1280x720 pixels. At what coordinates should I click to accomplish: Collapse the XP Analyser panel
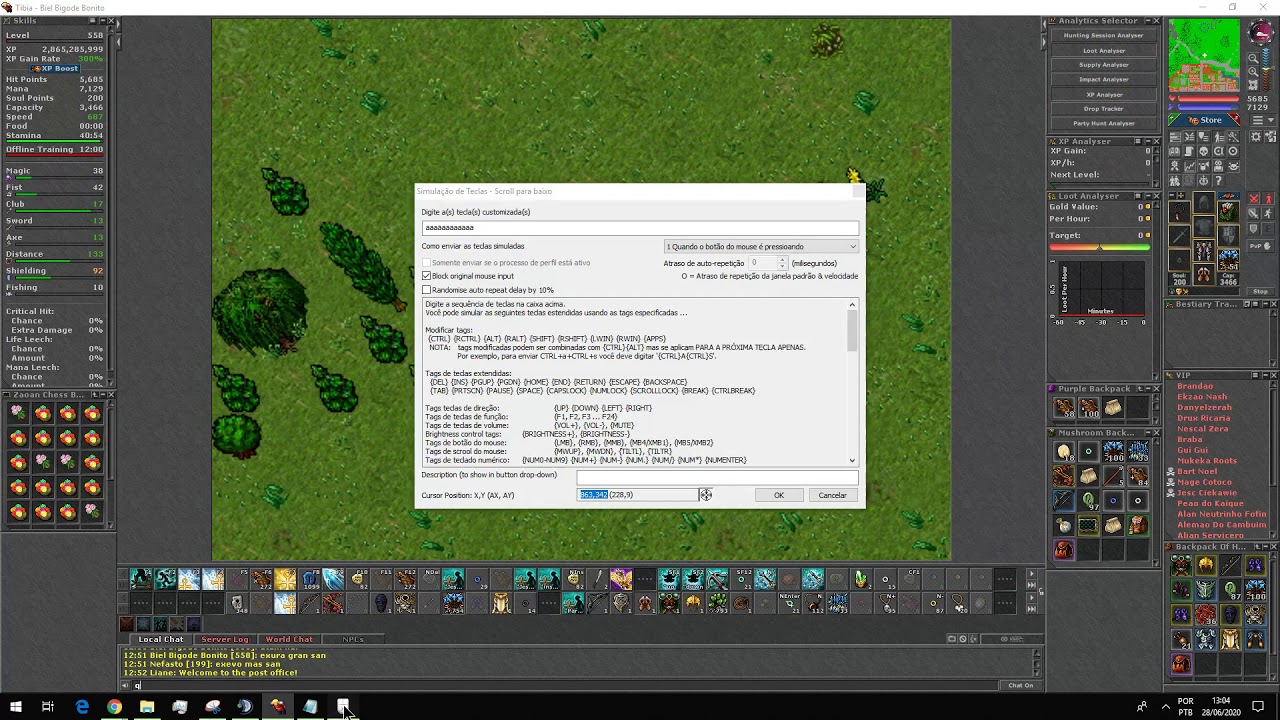[x=1147, y=141]
